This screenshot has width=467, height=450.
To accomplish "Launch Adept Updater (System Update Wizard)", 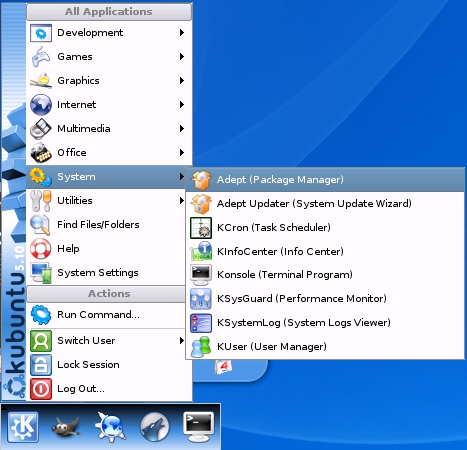I will [325, 204].
